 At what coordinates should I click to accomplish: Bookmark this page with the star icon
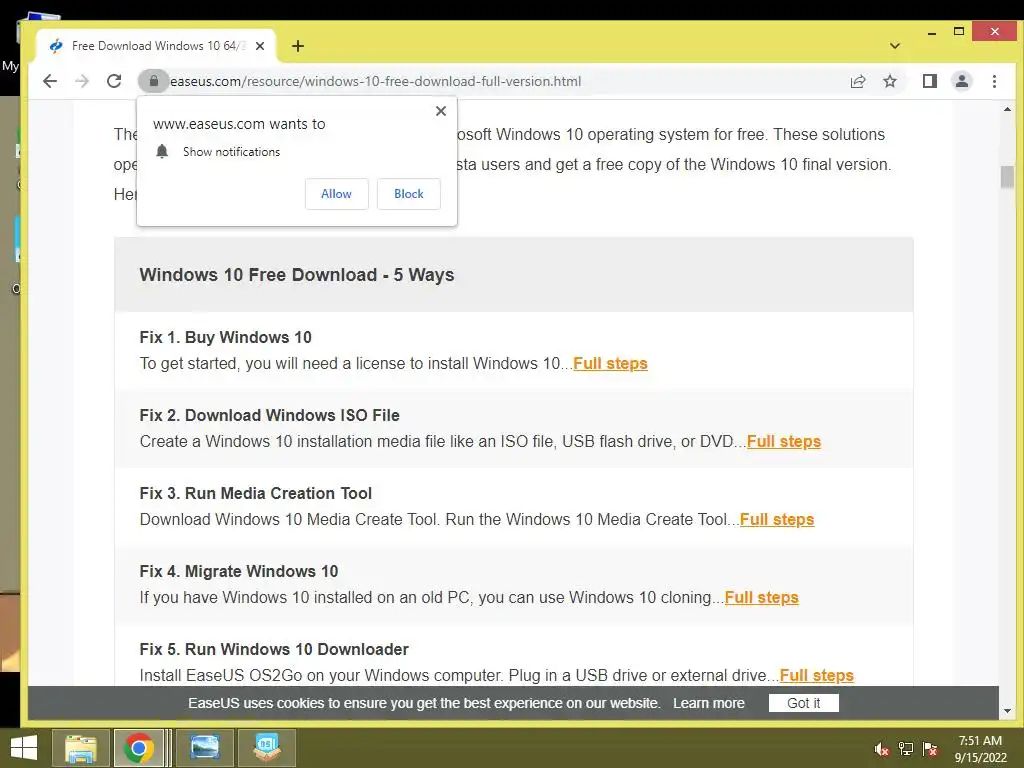pyautogui.click(x=889, y=81)
